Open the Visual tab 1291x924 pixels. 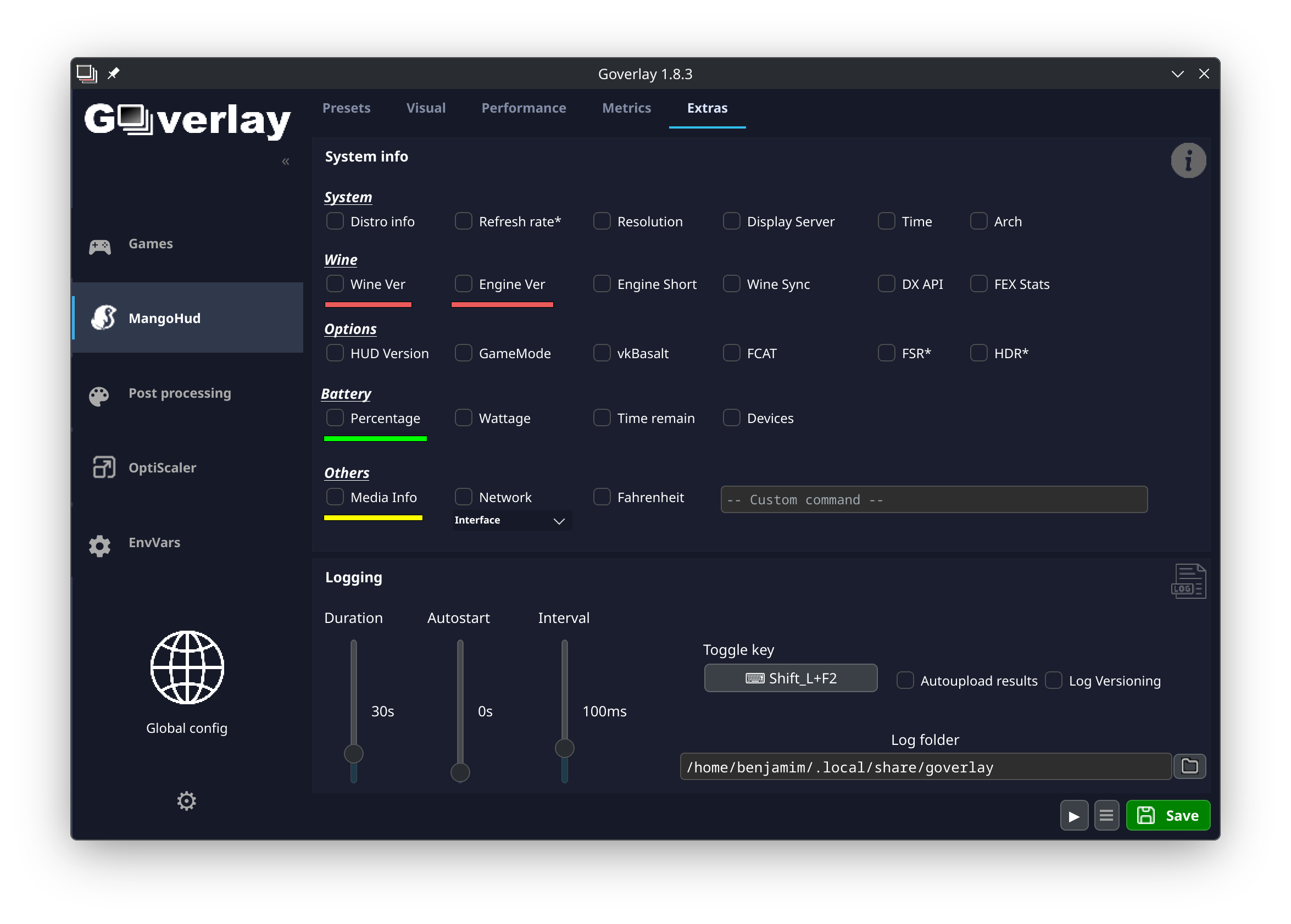(426, 108)
